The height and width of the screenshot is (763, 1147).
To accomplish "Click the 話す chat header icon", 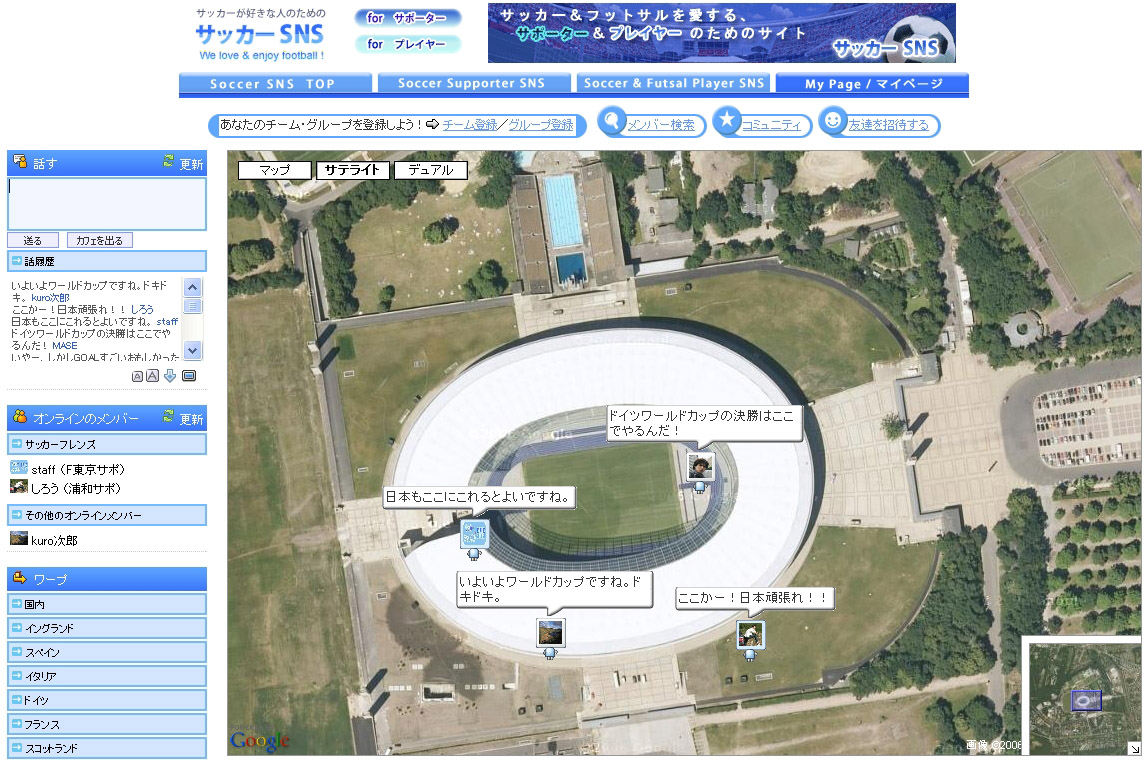I will 20,162.
